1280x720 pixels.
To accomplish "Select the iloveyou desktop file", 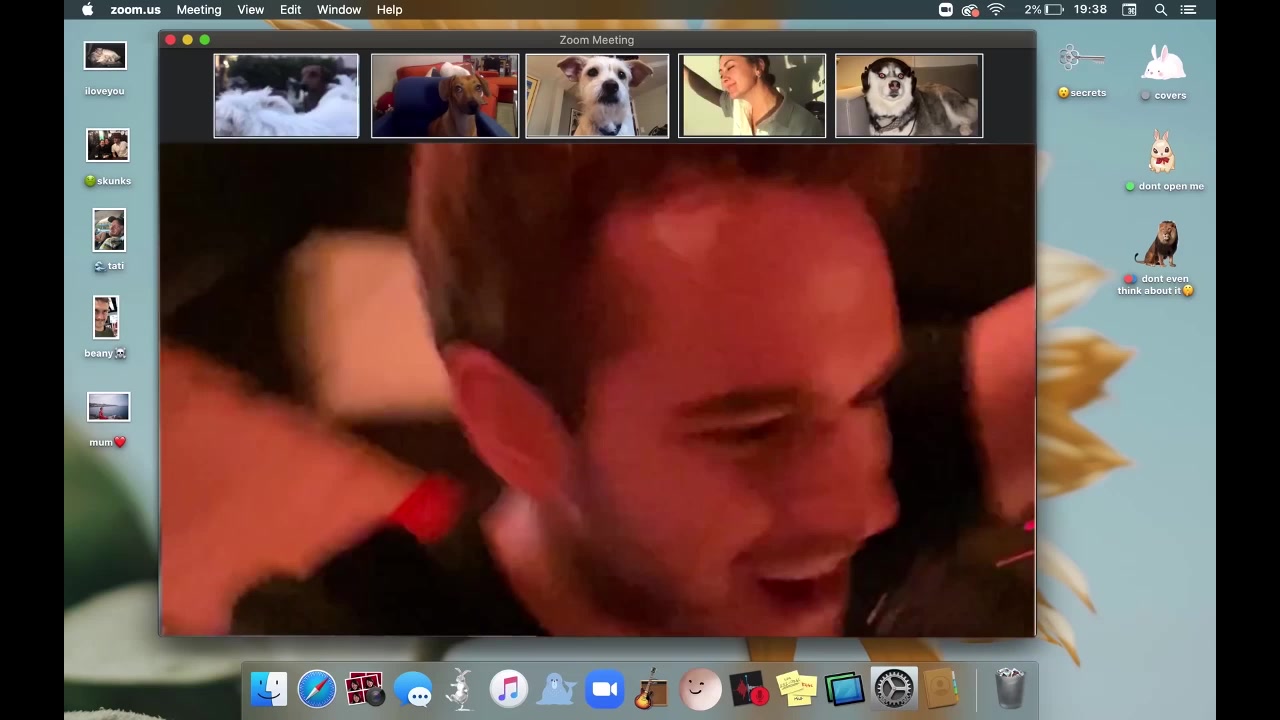I will tap(105, 68).
